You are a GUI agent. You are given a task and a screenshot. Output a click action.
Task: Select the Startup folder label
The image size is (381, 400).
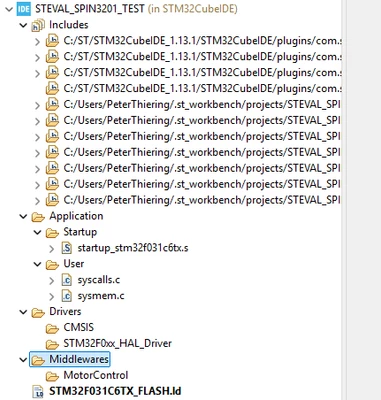tap(80, 232)
